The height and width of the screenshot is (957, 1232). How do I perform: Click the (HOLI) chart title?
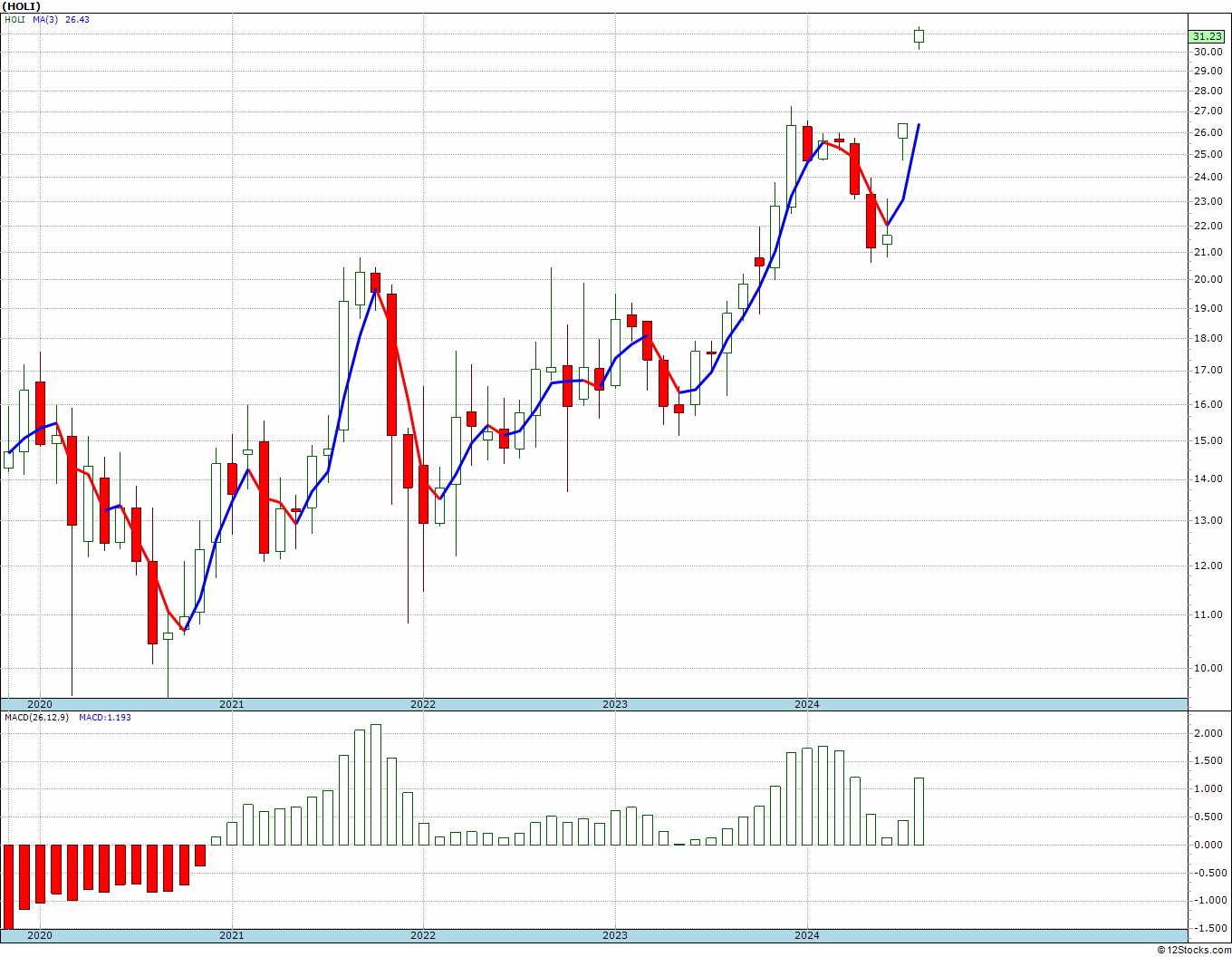pyautogui.click(x=22, y=6)
